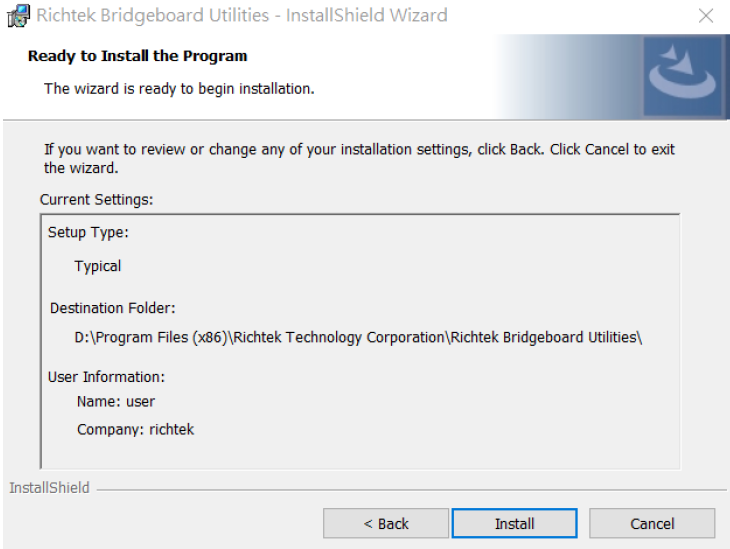Close the InstallShield Wizard window
730x549 pixels.
coord(706,16)
